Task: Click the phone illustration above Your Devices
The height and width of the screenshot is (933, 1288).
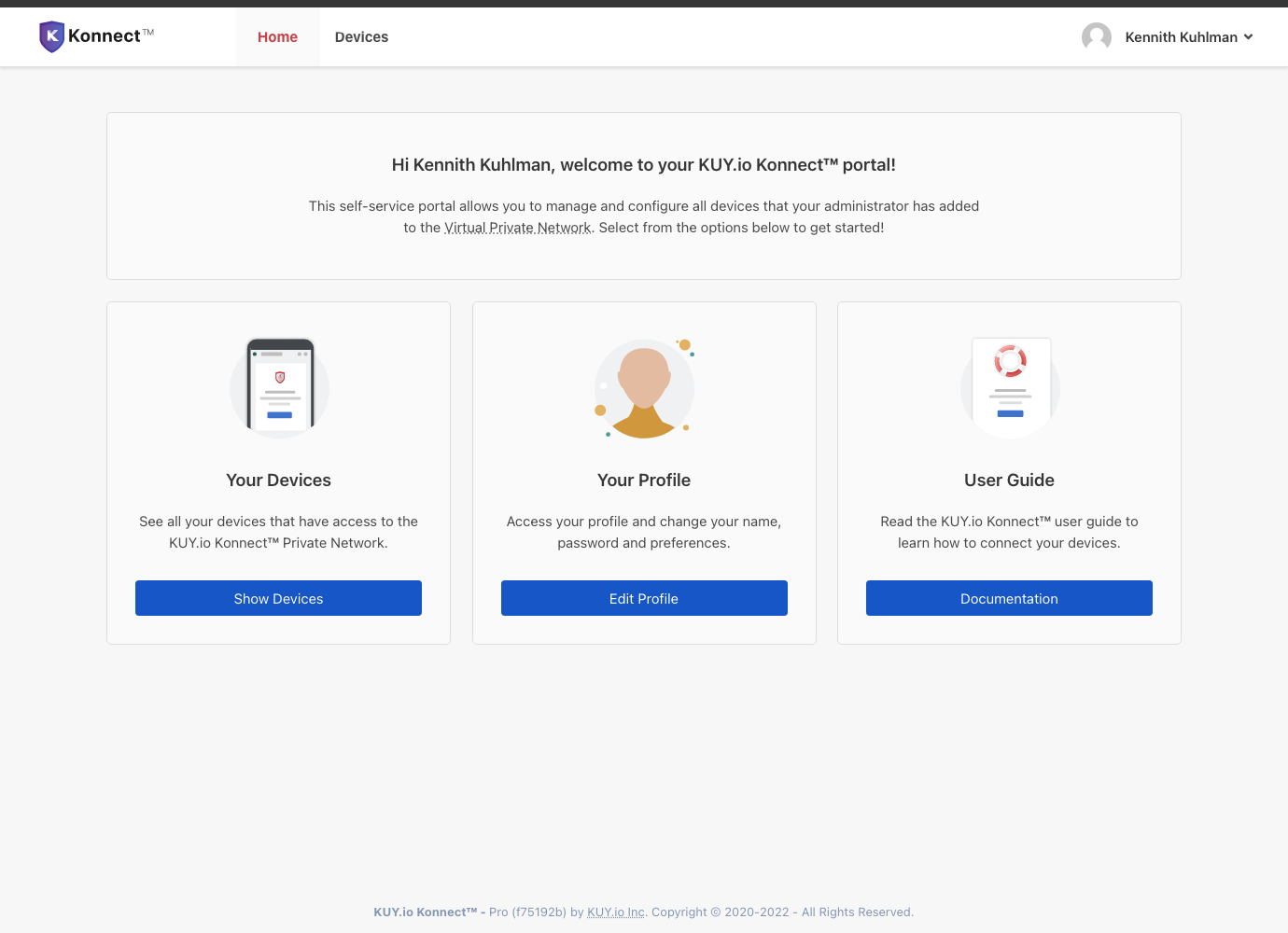Action: (x=280, y=388)
